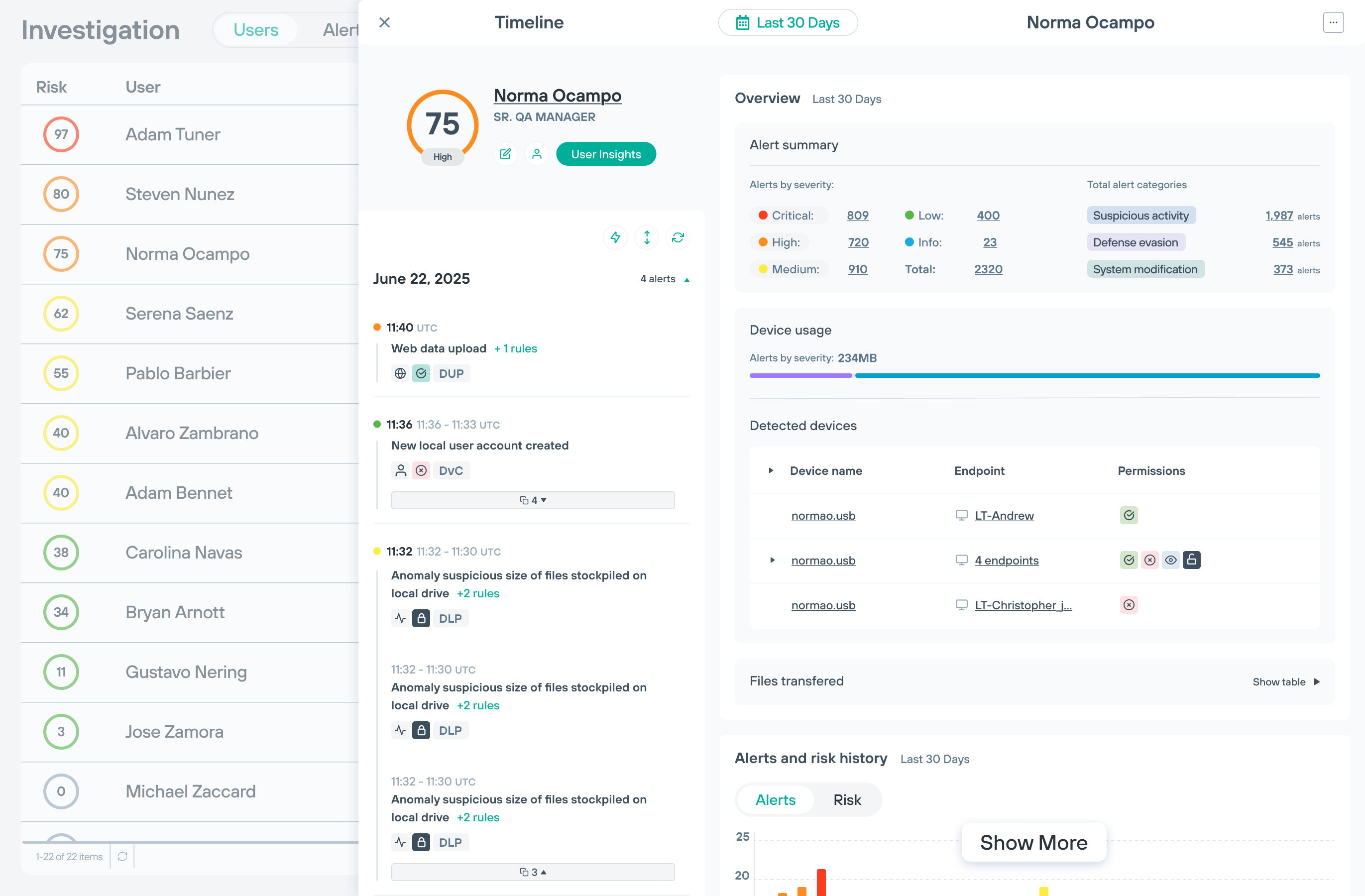Collapse the June 22, 2025 alerts group
This screenshot has height=896, width=1365.
click(686, 280)
